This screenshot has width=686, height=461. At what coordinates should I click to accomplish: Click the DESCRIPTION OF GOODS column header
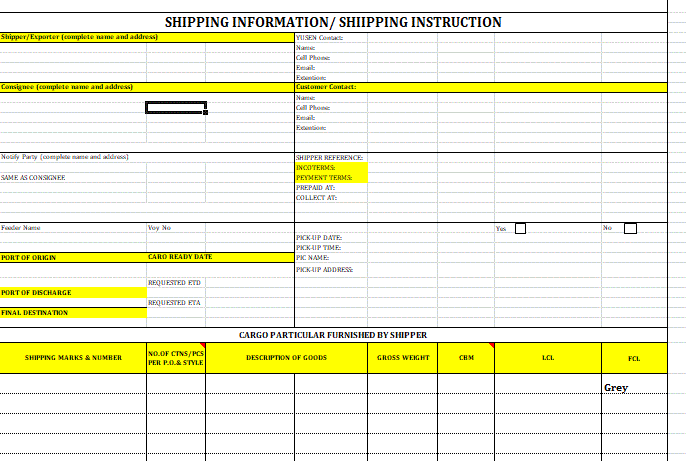click(x=287, y=358)
